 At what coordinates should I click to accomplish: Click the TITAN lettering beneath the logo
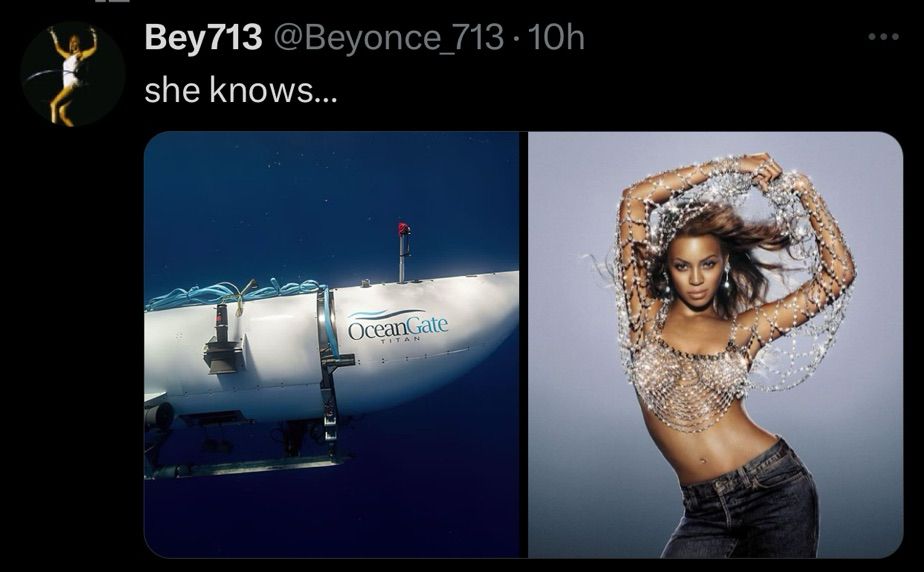(400, 340)
